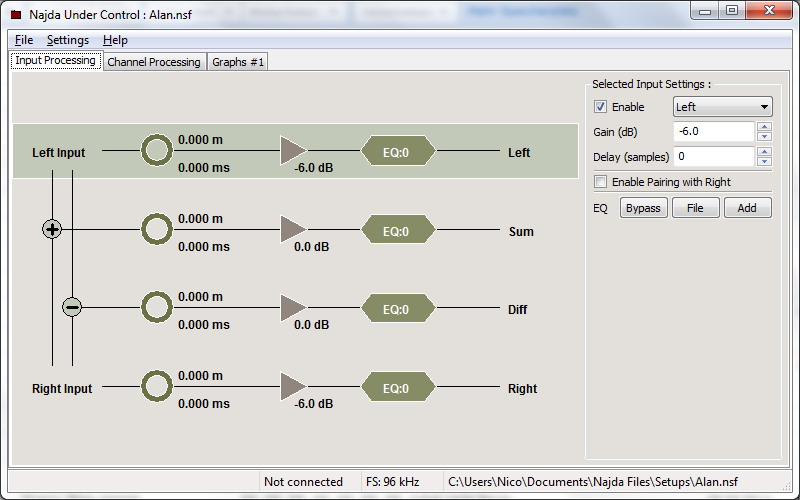Click the delay circle on Sum row
Image resolution: width=800 pixels, height=500 pixels.
click(157, 229)
